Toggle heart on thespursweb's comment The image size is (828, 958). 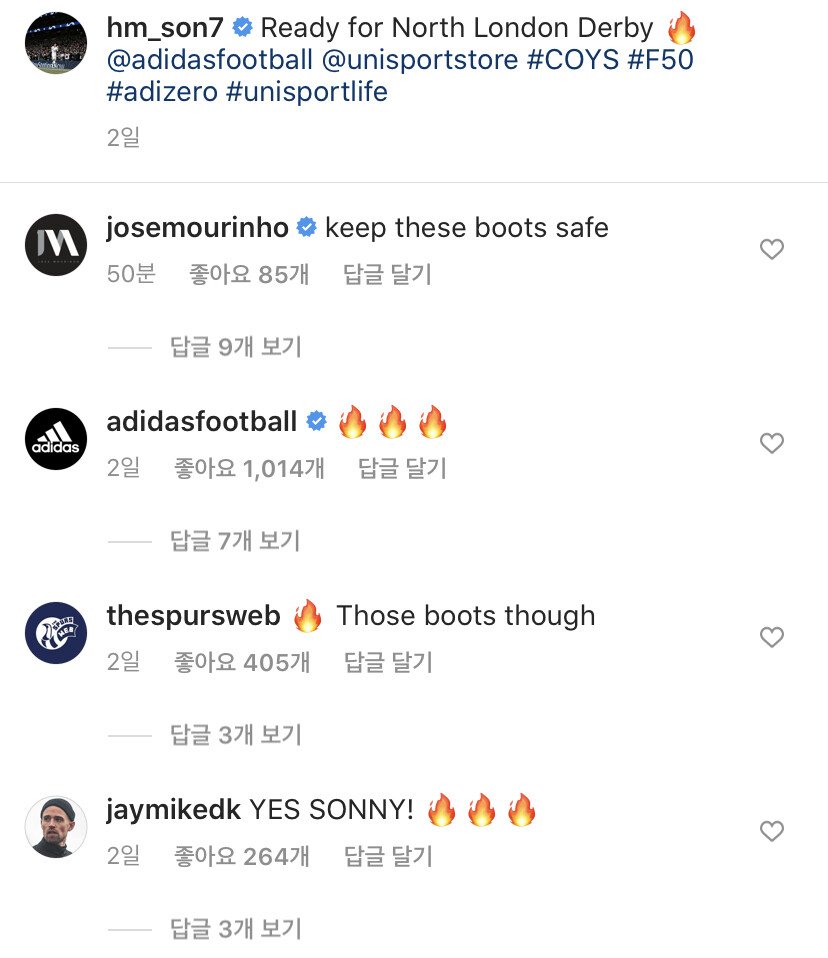(x=772, y=637)
